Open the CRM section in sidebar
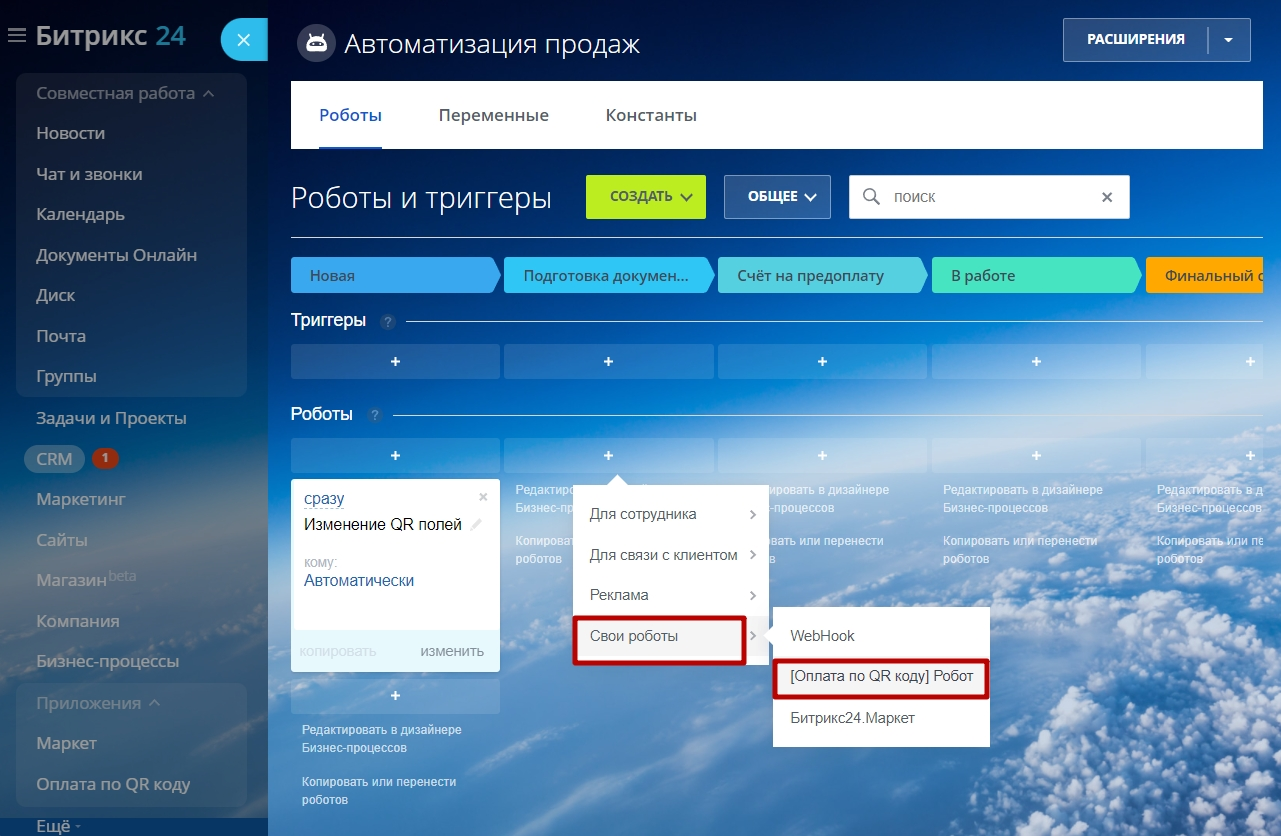 tap(54, 459)
